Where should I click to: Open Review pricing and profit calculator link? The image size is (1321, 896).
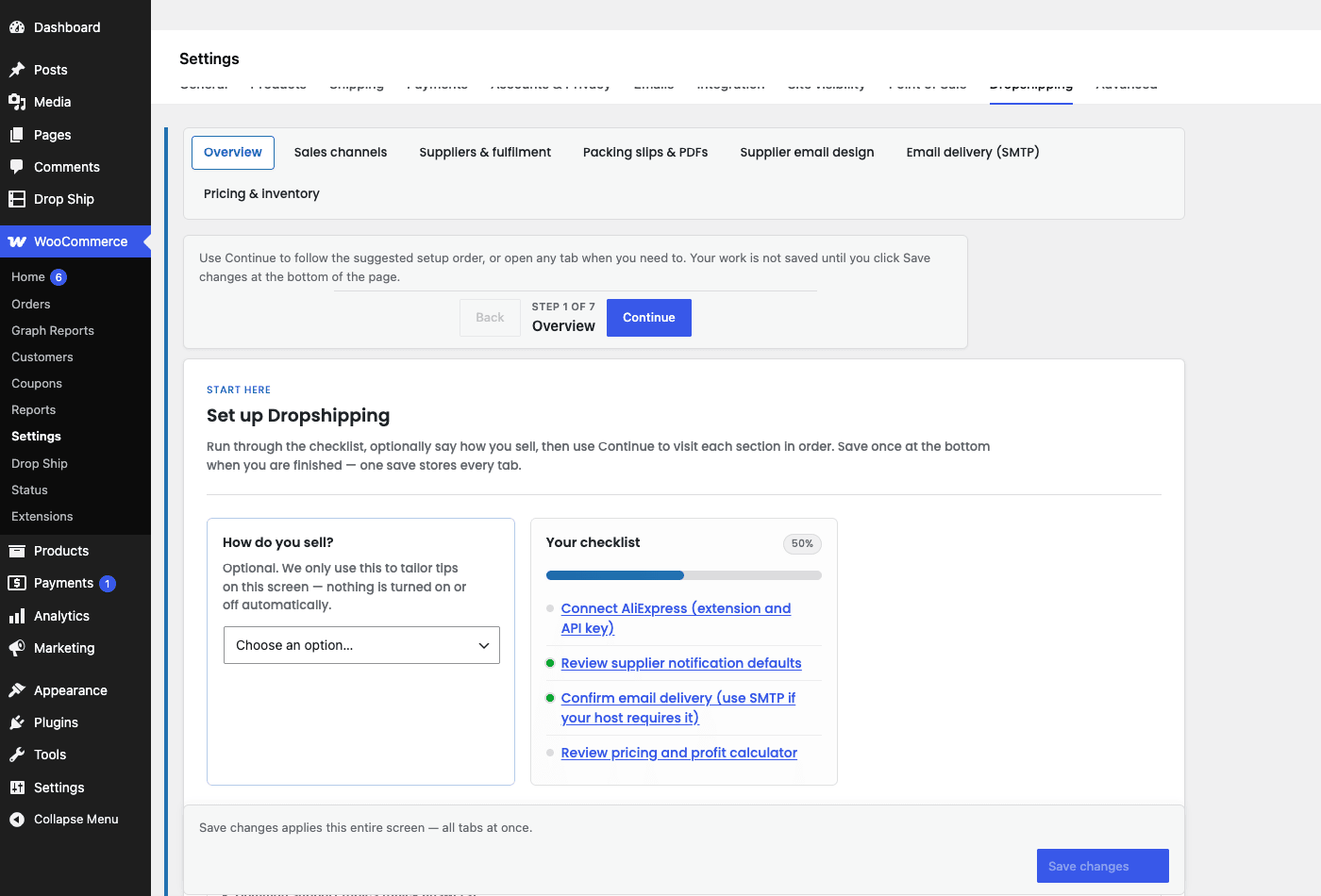[x=679, y=753]
